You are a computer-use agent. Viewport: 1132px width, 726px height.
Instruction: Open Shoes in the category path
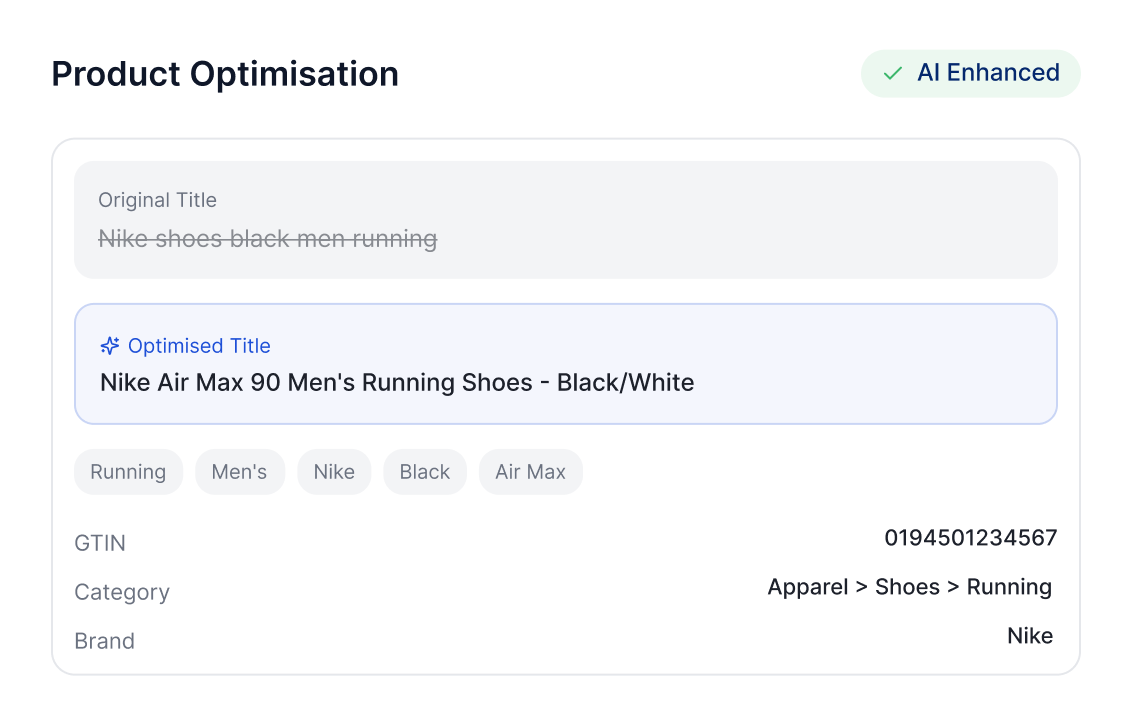(x=907, y=587)
